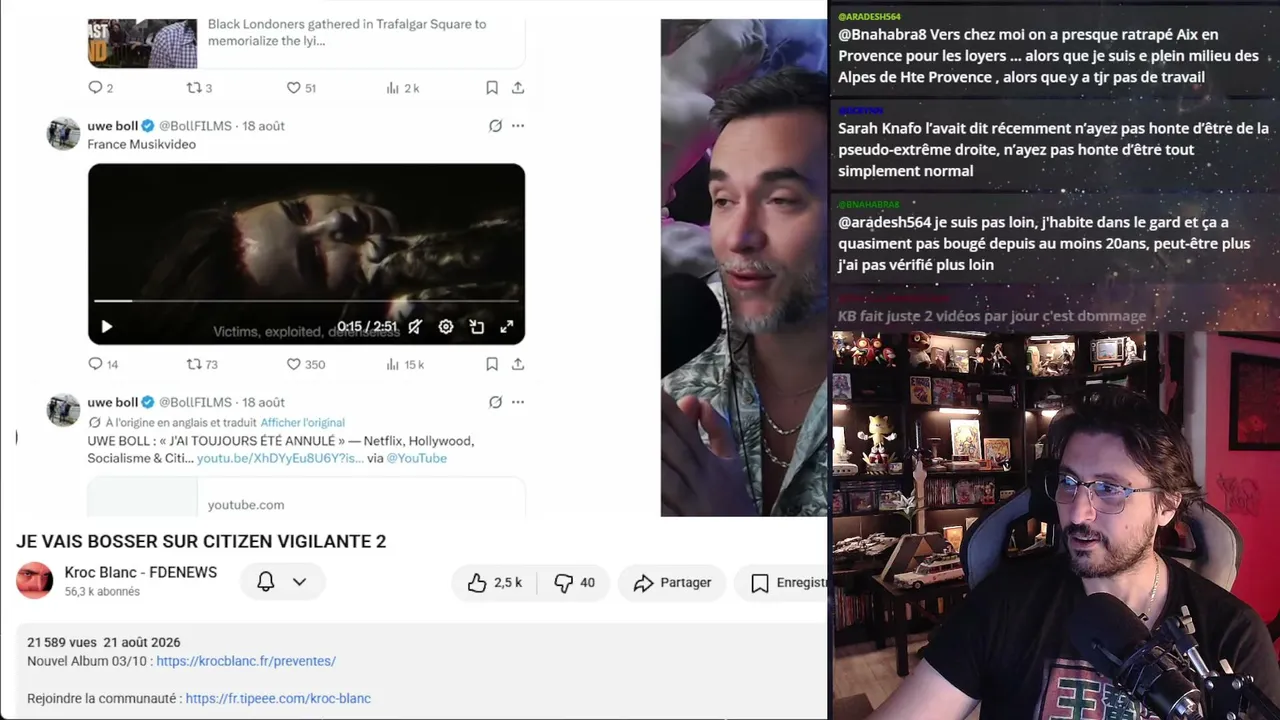
Task: Seek using the tweet video progress bar
Action: coord(306,300)
